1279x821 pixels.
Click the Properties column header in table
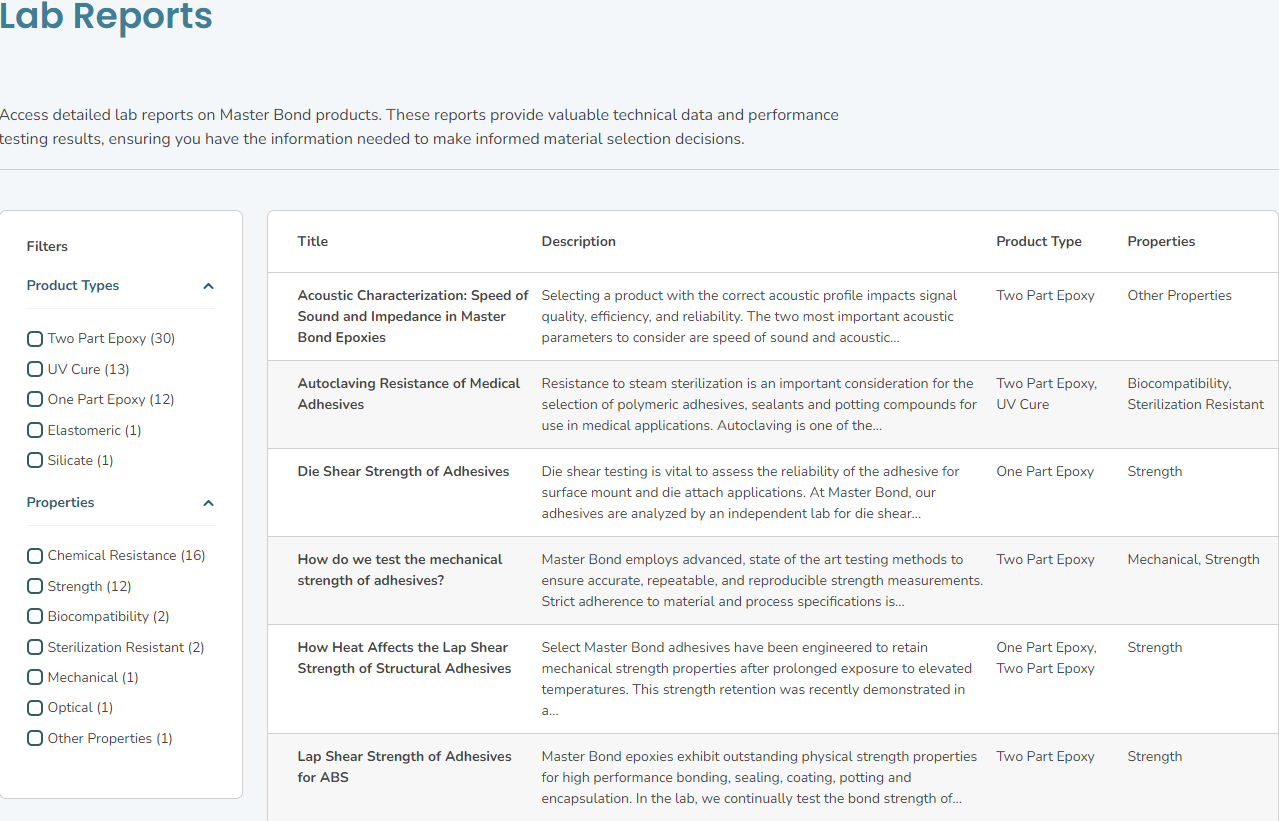pyautogui.click(x=1161, y=241)
